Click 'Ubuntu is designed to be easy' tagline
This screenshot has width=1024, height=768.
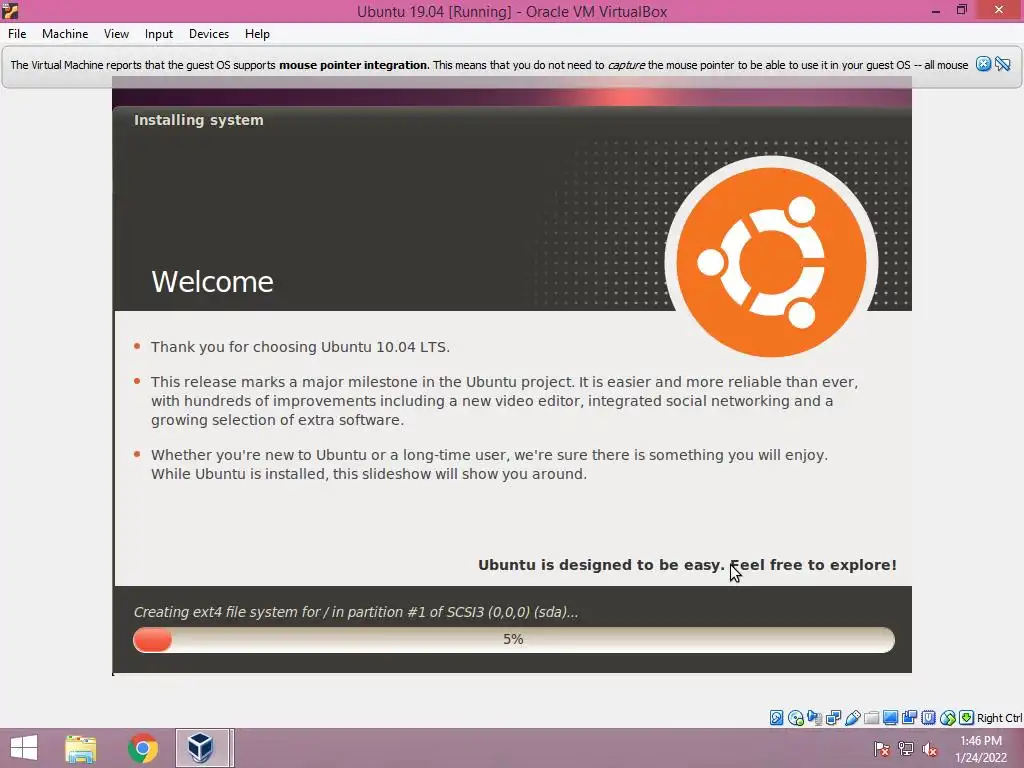pyautogui.click(x=687, y=565)
